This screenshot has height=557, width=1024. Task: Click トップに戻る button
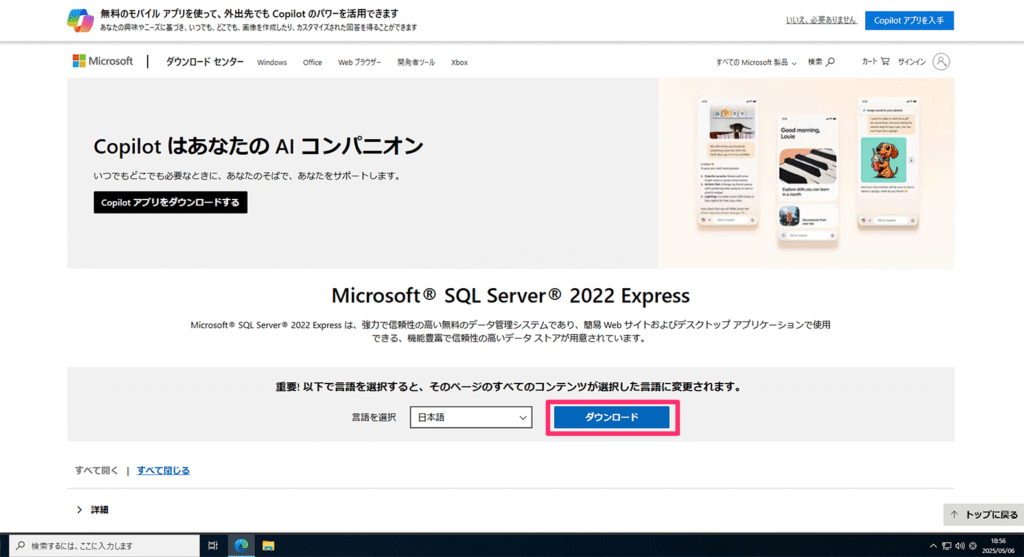point(984,515)
